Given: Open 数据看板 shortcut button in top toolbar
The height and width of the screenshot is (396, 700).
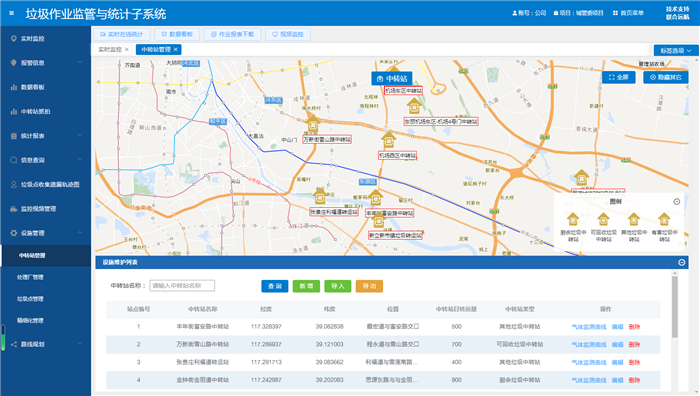Looking at the screenshot, I should [177, 34].
